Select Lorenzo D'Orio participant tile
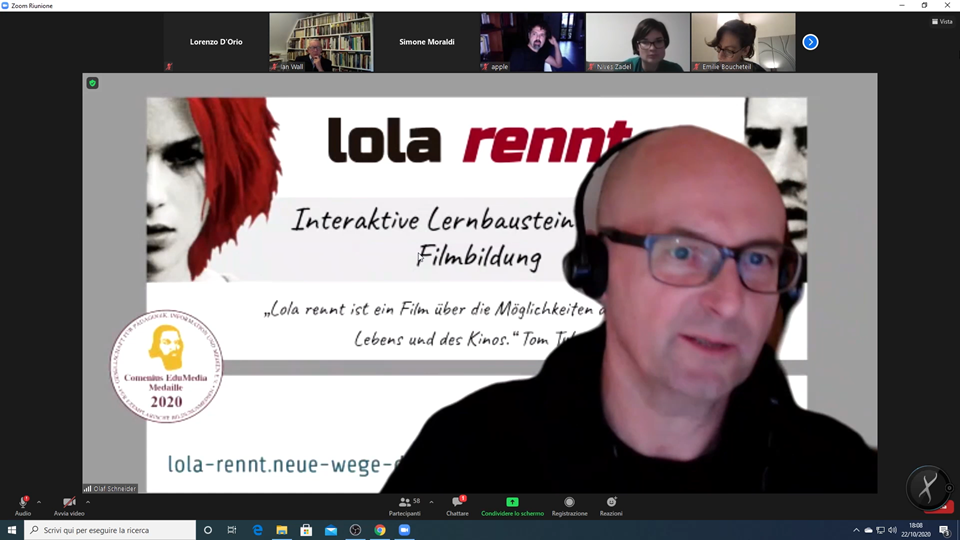The image size is (960, 540). [216, 42]
